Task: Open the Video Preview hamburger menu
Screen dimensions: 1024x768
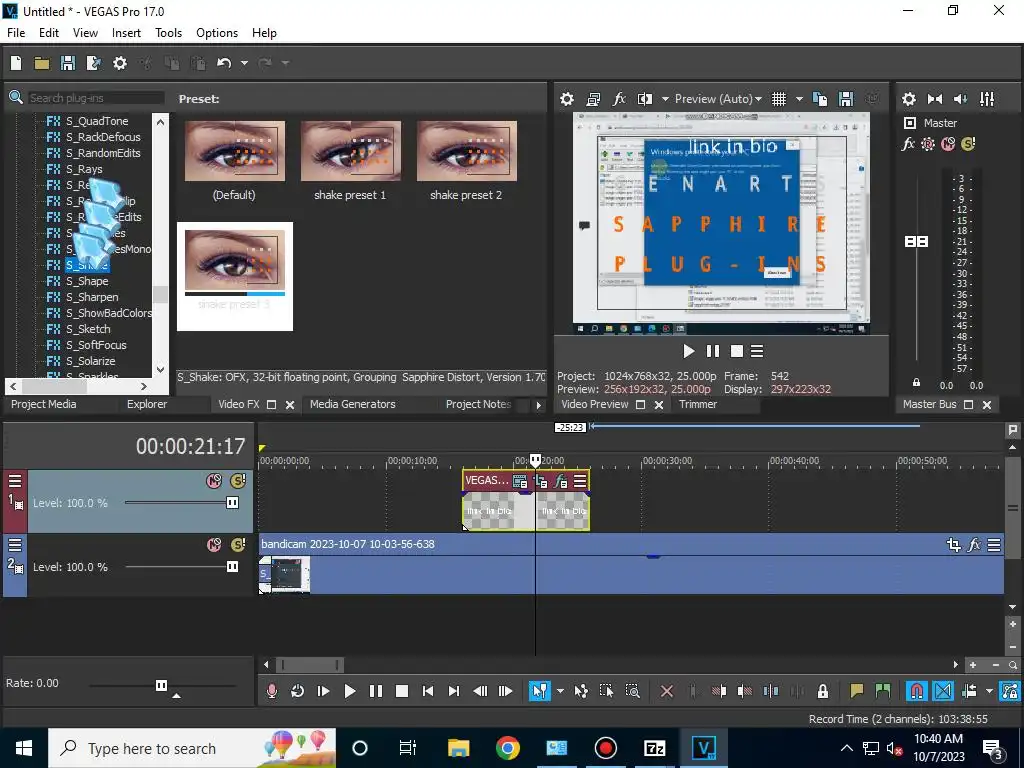Action: point(757,351)
